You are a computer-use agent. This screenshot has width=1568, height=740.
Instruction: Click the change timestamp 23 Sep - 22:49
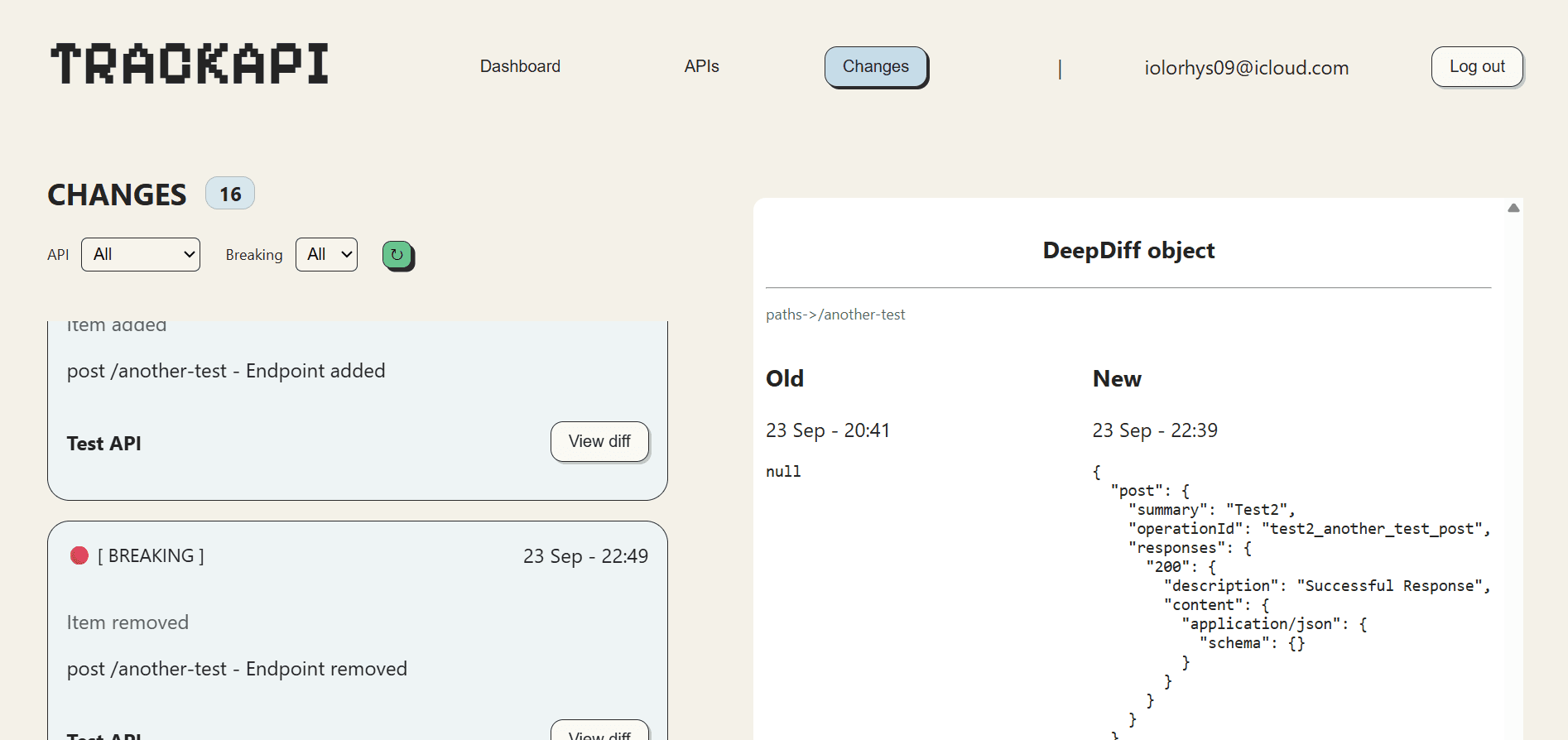tap(585, 556)
